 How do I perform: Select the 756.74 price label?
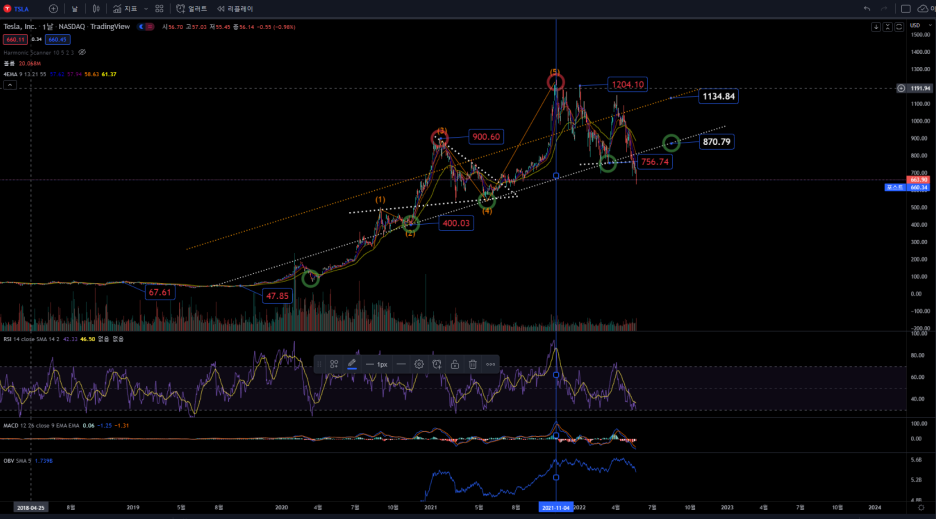click(655, 162)
